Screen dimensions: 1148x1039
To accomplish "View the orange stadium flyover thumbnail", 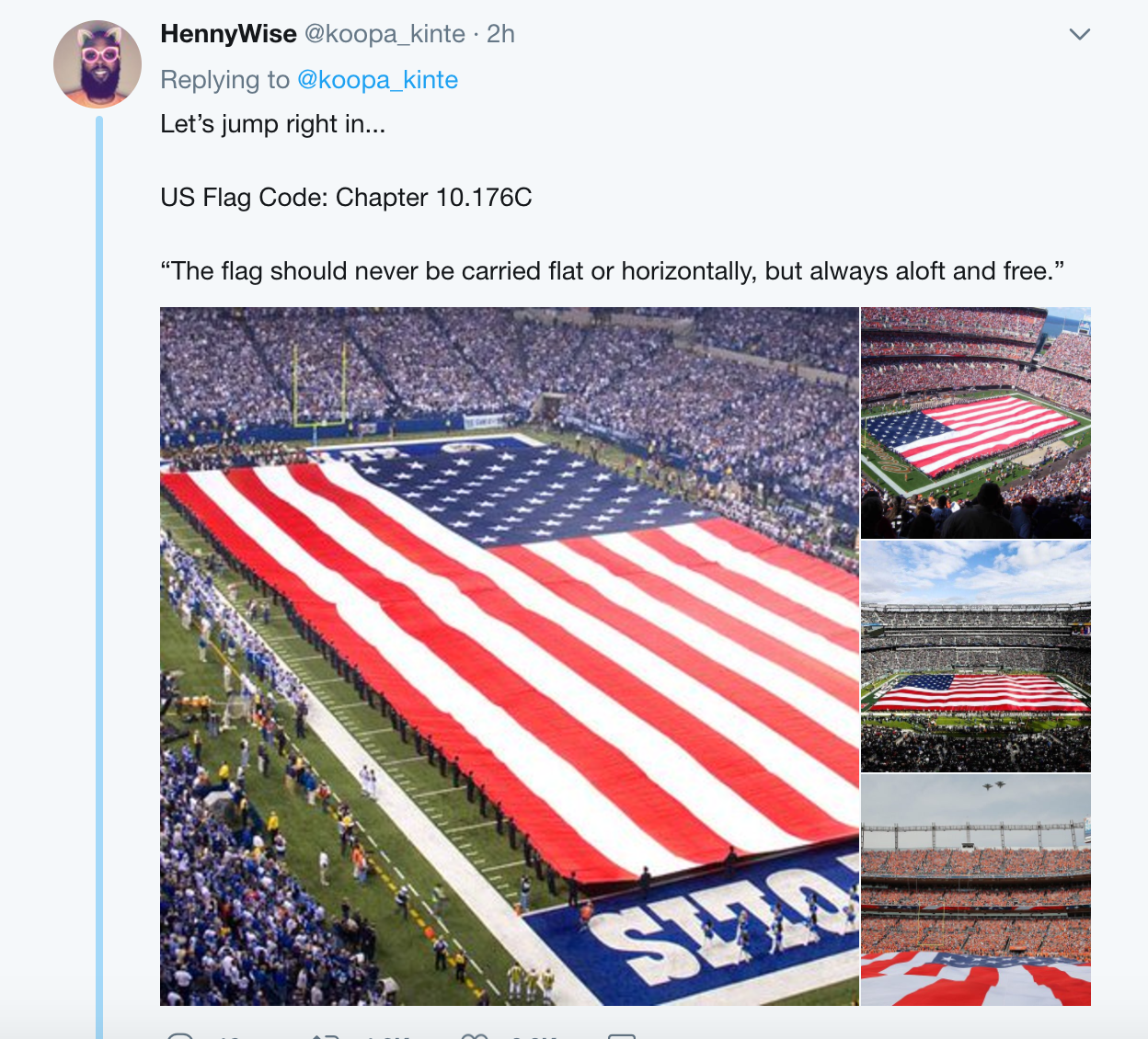I will coord(975,890).
